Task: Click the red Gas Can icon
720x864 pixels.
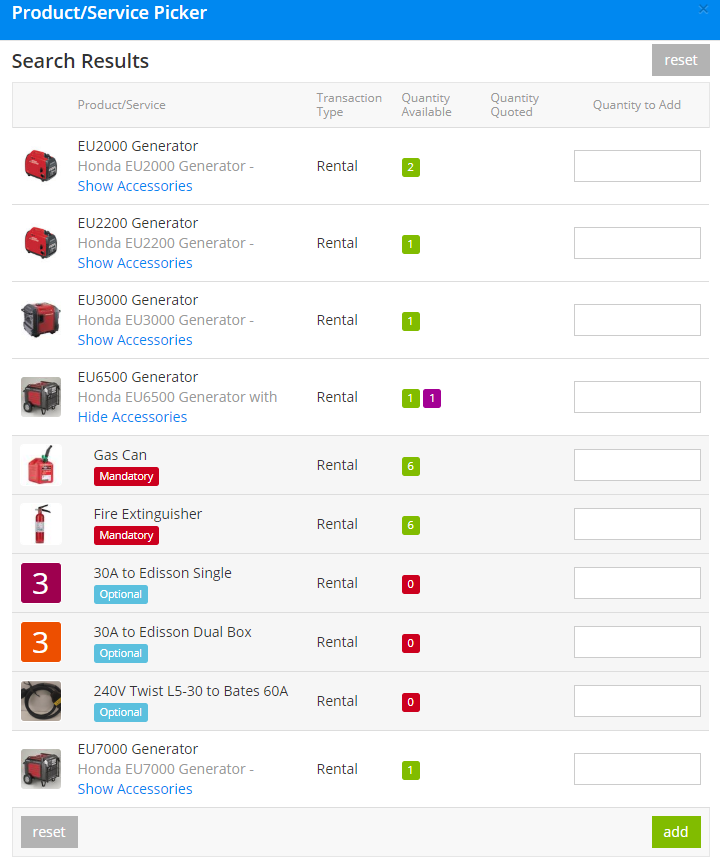Action: tap(41, 465)
